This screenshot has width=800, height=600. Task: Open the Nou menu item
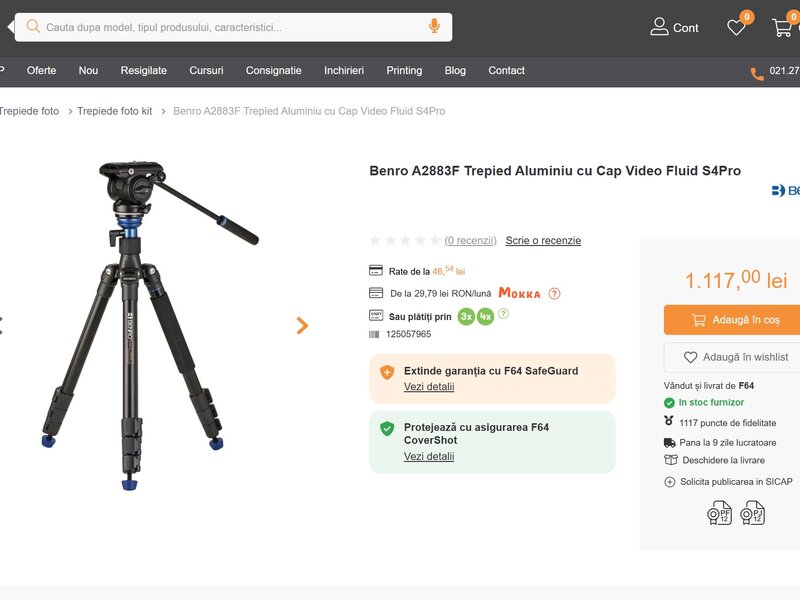[x=88, y=70]
